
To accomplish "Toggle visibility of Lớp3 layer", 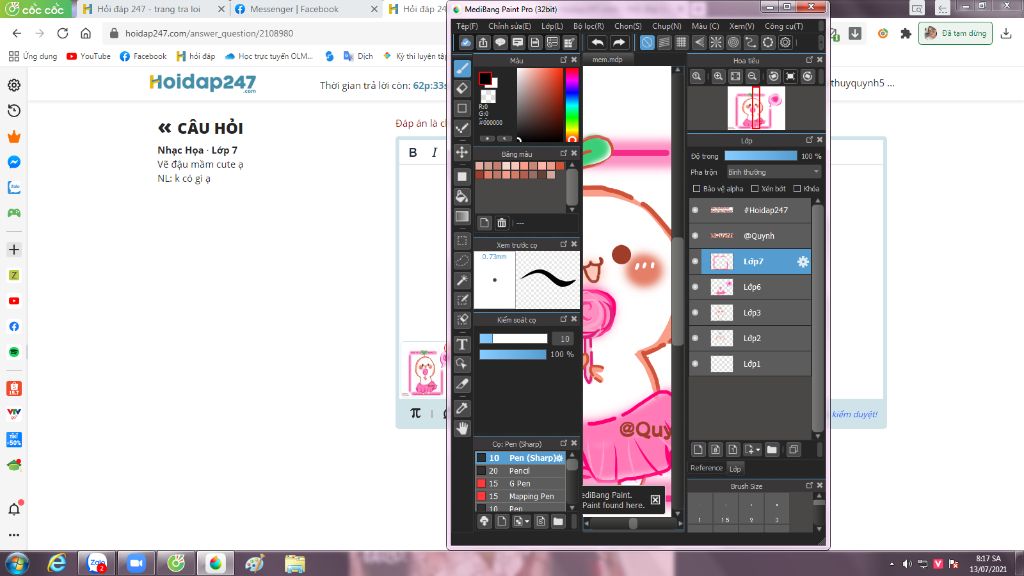I will click(x=695, y=312).
